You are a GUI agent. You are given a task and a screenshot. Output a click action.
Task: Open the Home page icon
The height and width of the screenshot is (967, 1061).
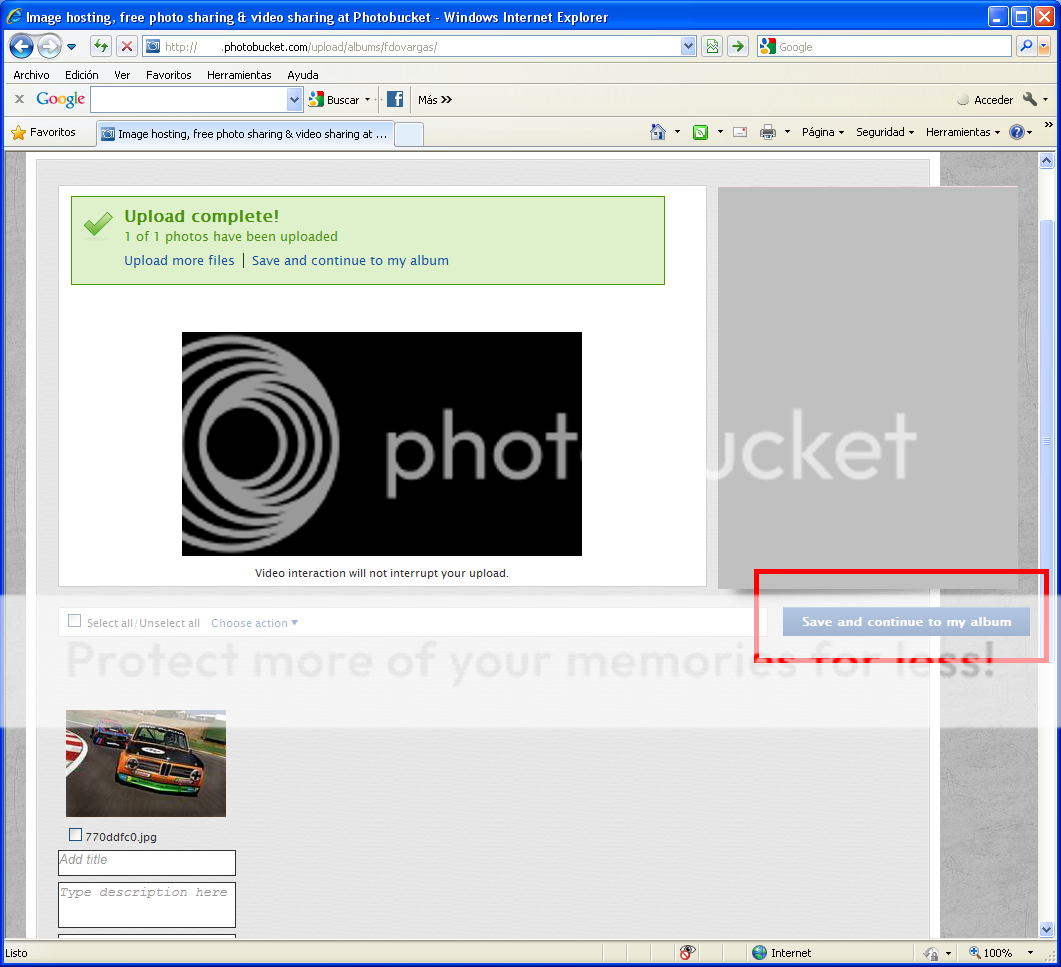(657, 132)
